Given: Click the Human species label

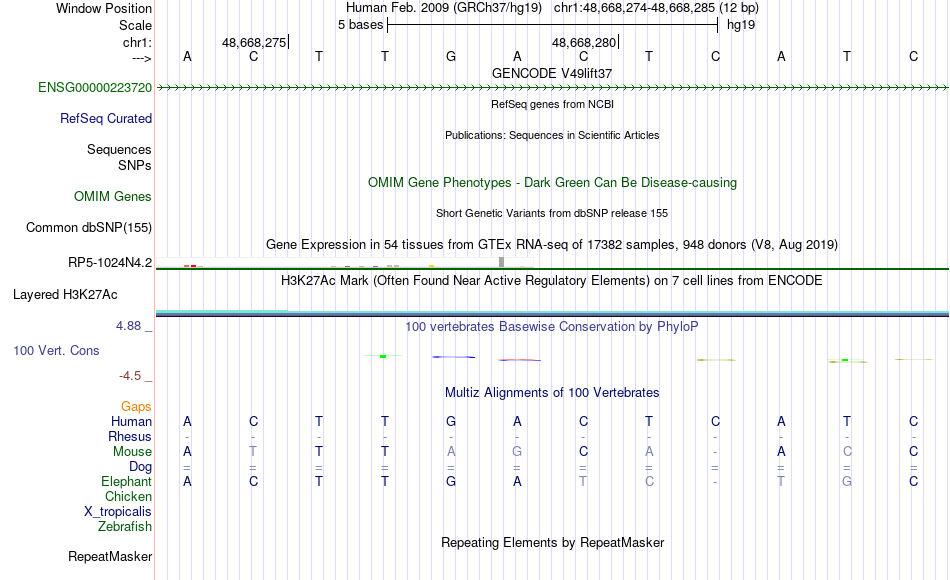Looking at the screenshot, I should pyautogui.click(x=131, y=422).
